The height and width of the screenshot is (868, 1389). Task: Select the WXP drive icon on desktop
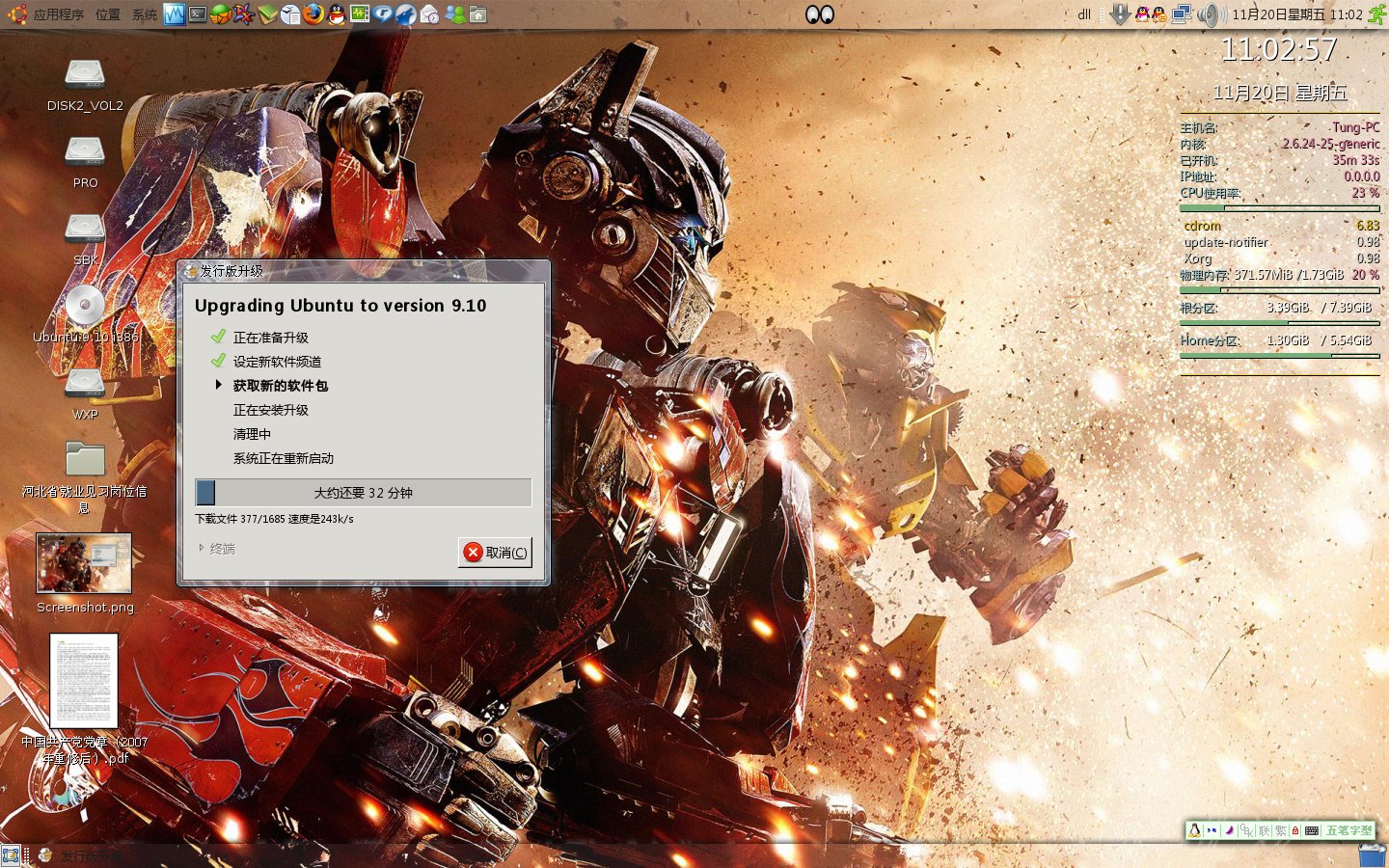[x=85, y=384]
